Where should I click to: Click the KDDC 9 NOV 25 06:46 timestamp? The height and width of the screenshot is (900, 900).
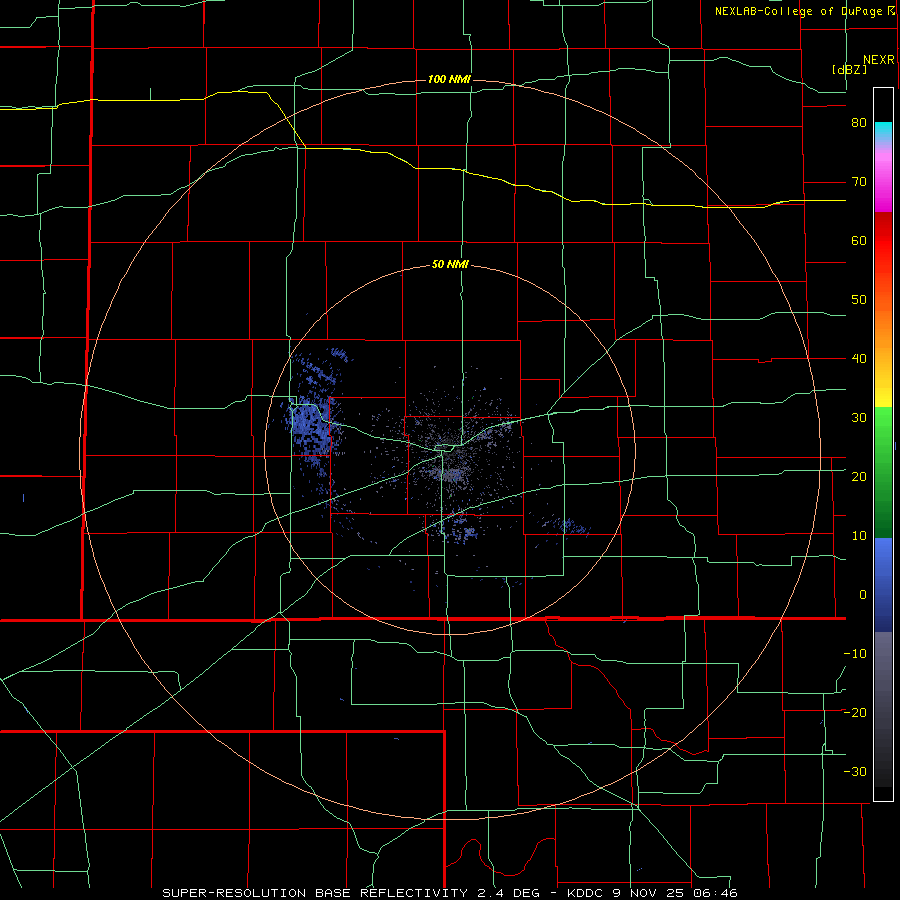pos(651,893)
